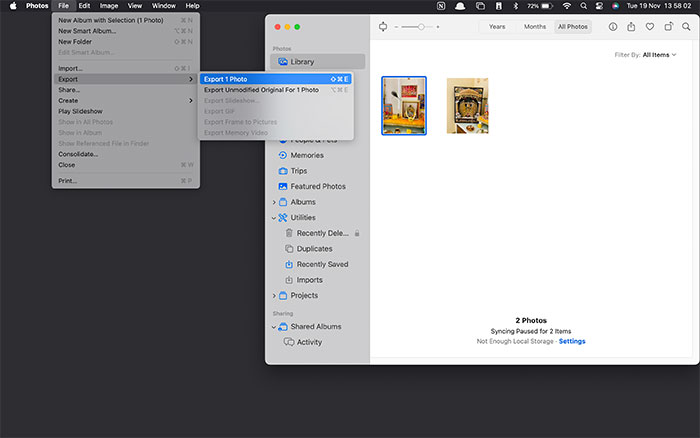
Task: Open the Share icon in toolbar
Action: 631,27
